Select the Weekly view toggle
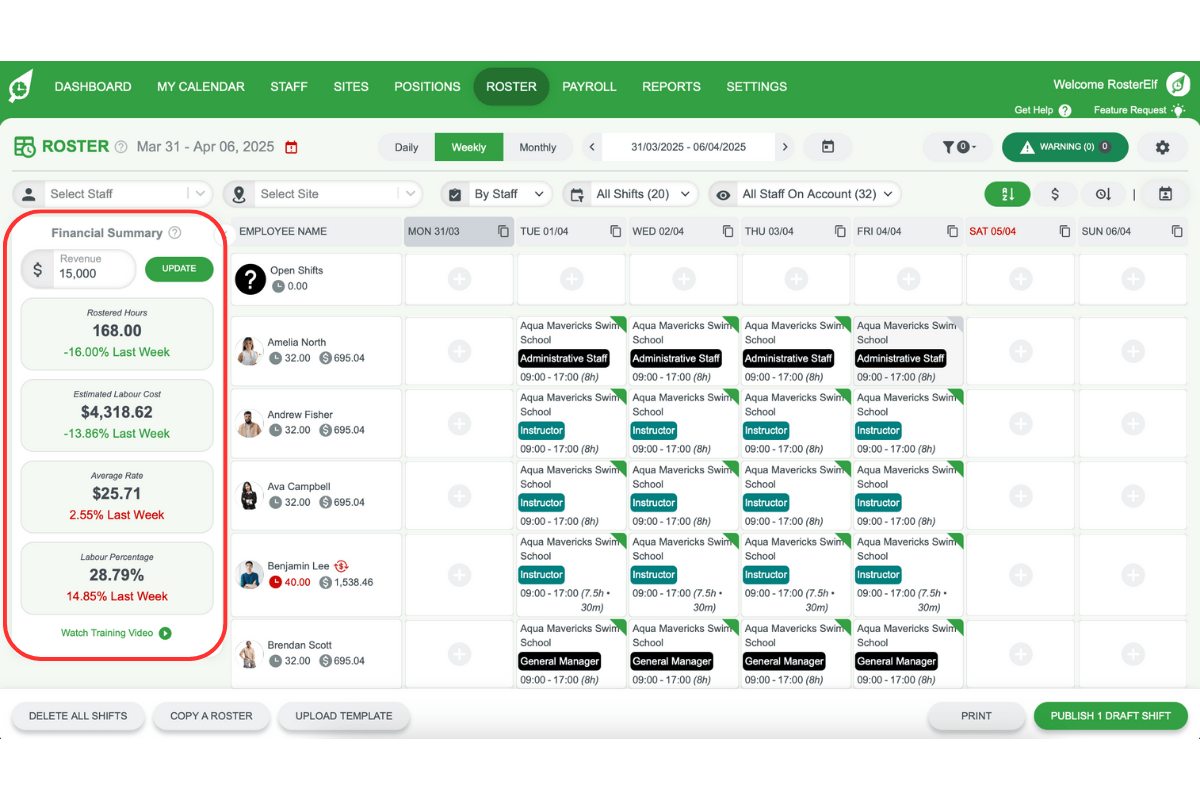 click(x=468, y=147)
